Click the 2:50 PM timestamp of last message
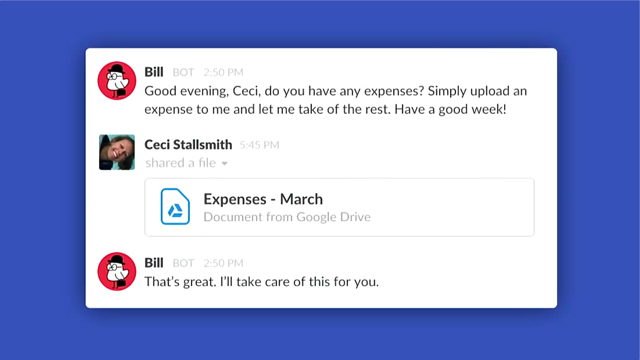 [x=223, y=263]
